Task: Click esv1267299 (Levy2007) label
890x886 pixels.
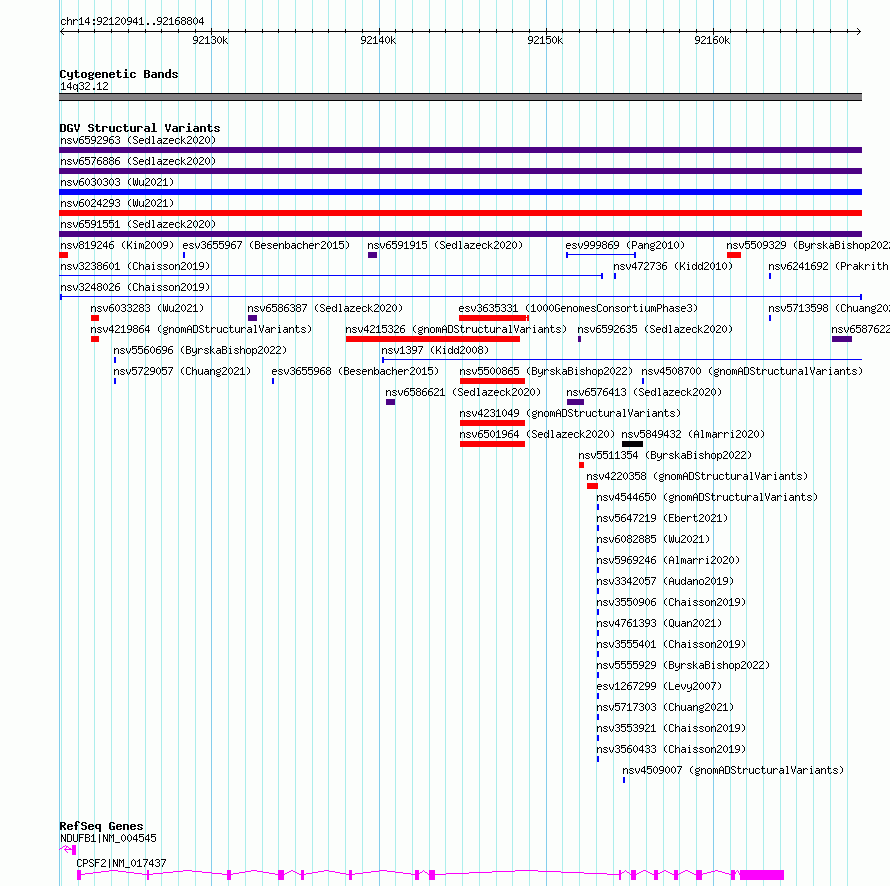Action: [660, 686]
